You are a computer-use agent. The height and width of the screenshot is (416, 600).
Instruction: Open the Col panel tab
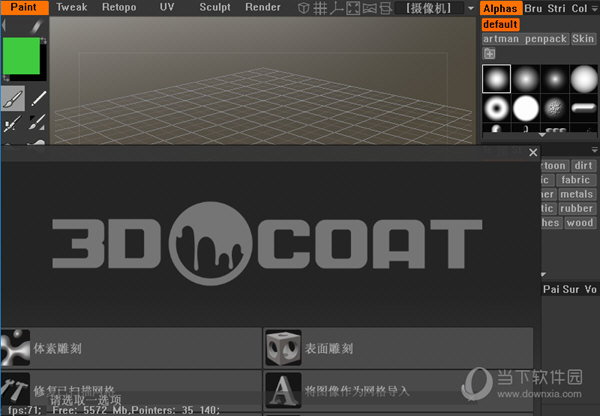click(x=579, y=8)
